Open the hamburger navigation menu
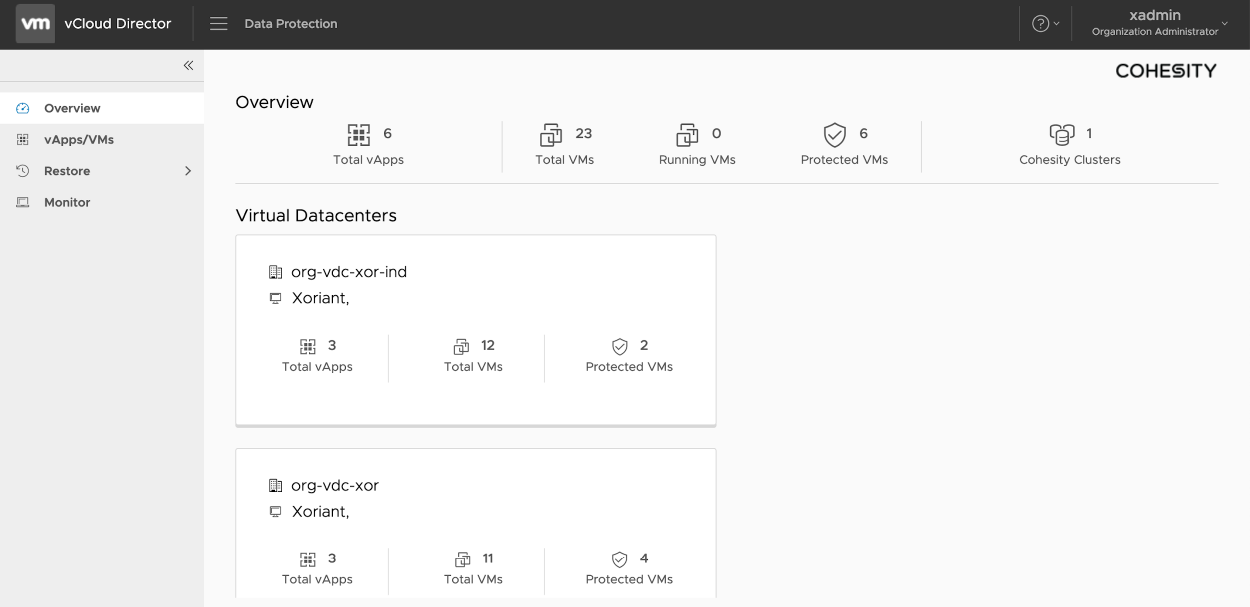Screen dimensions: 1250x607 [x=218, y=24]
